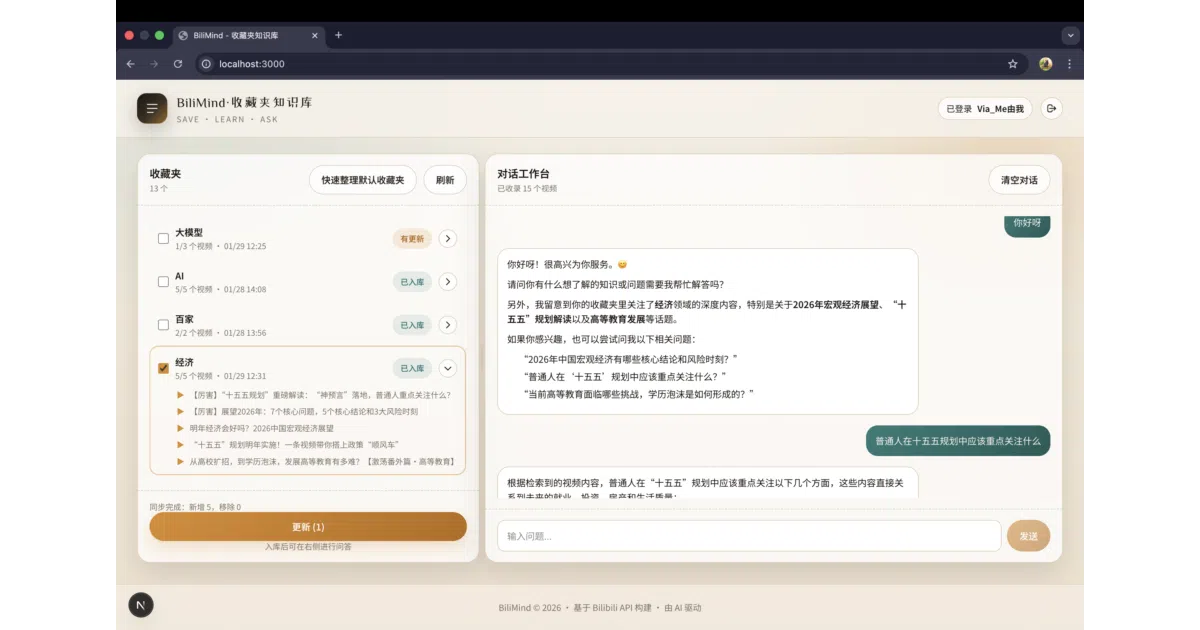Click the 已入库 badge on AI row
The width and height of the screenshot is (1200, 630).
(x=412, y=282)
